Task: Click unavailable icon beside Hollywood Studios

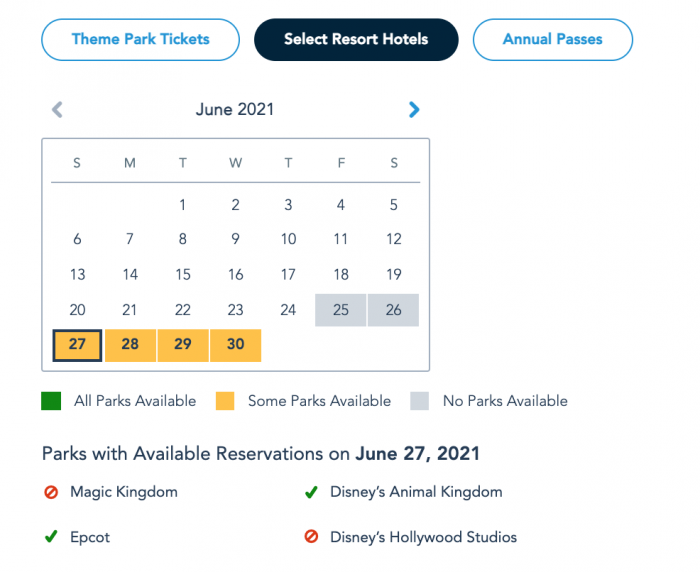Action: click(x=311, y=537)
